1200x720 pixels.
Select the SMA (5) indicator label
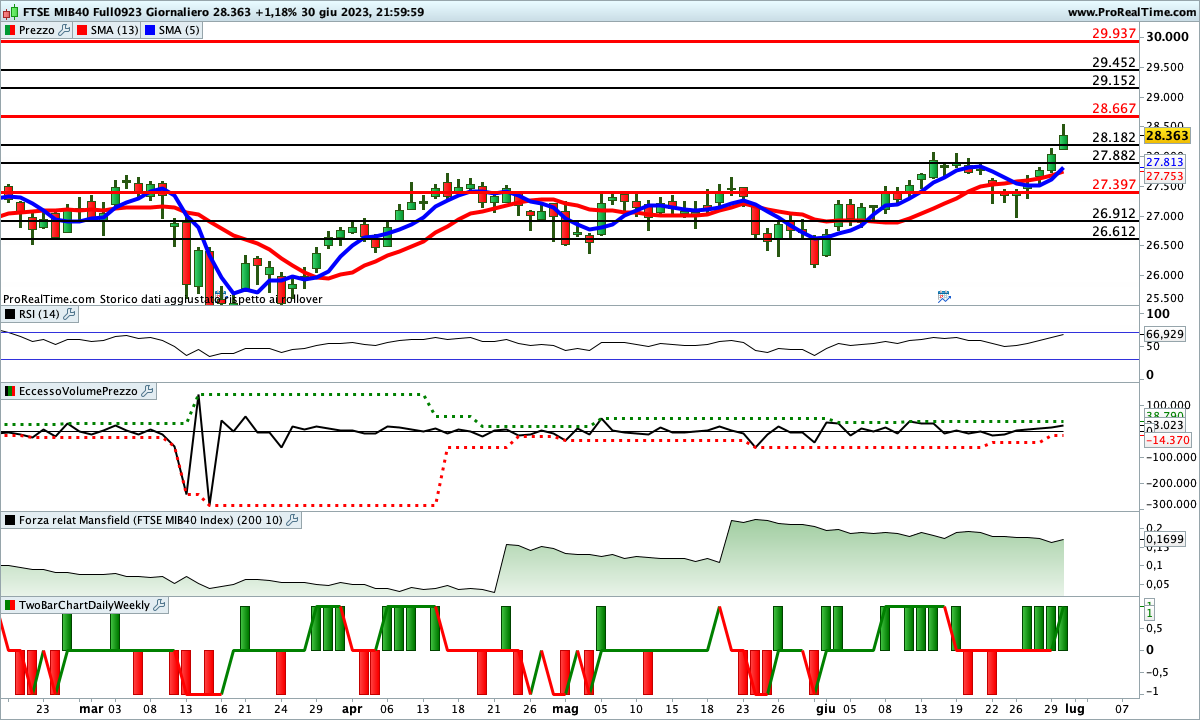pos(179,30)
